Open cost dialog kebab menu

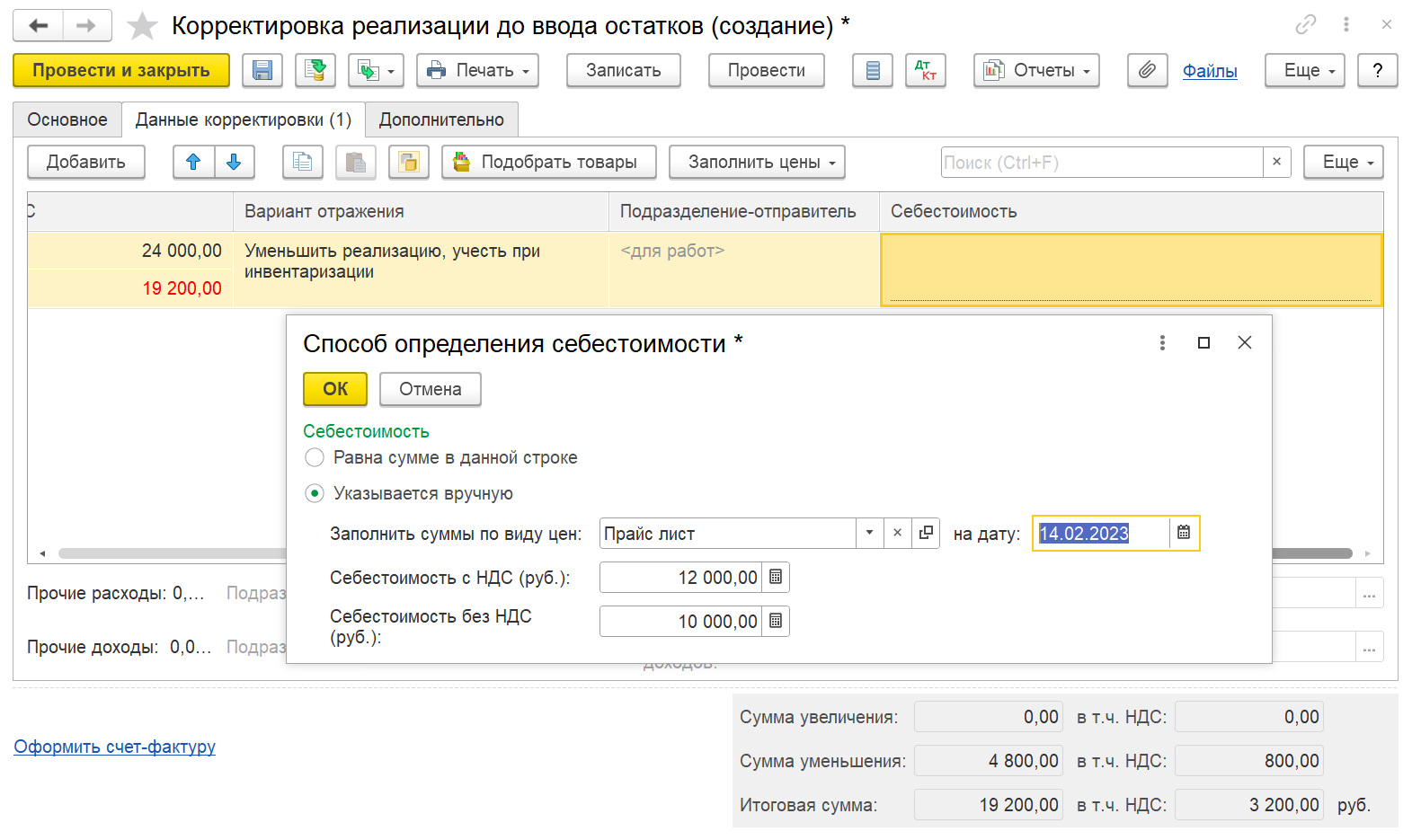[1162, 342]
